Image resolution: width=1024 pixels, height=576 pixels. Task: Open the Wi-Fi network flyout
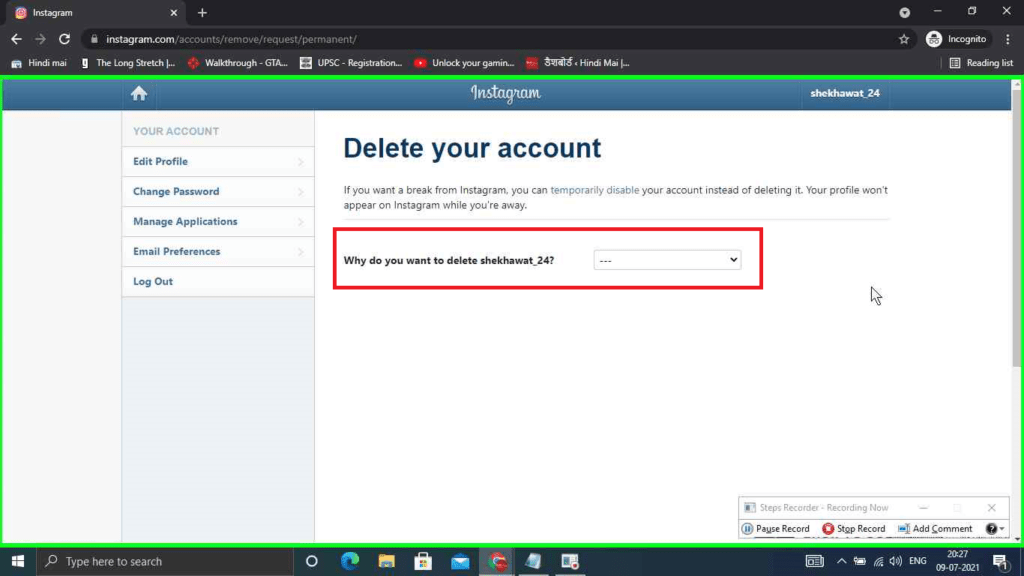tap(878, 561)
